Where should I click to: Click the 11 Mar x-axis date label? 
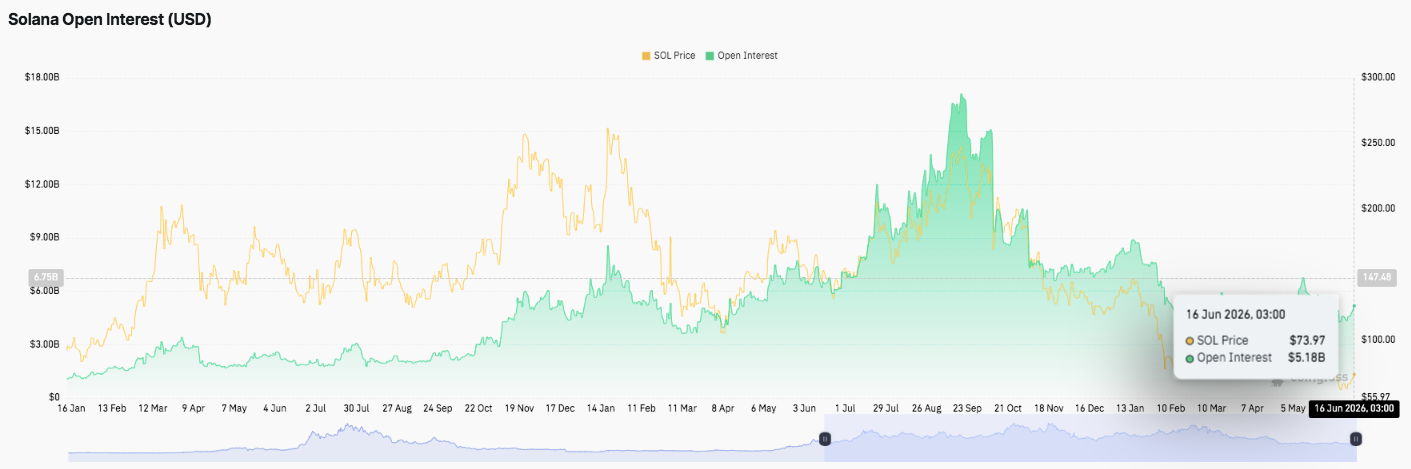682,409
